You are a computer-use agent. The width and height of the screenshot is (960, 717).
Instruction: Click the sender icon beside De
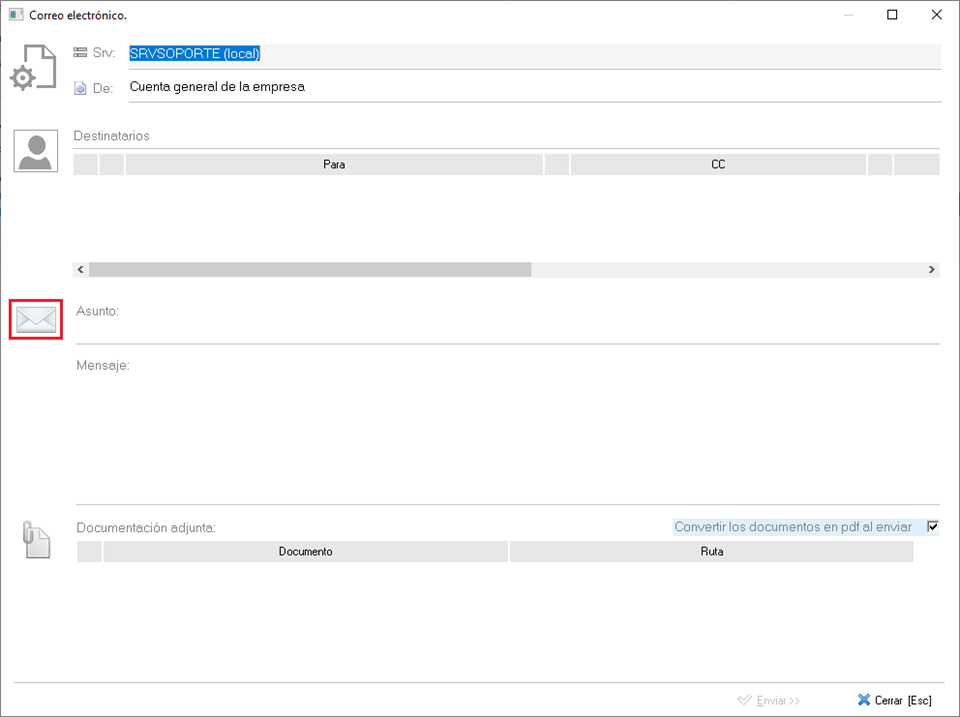[x=81, y=88]
